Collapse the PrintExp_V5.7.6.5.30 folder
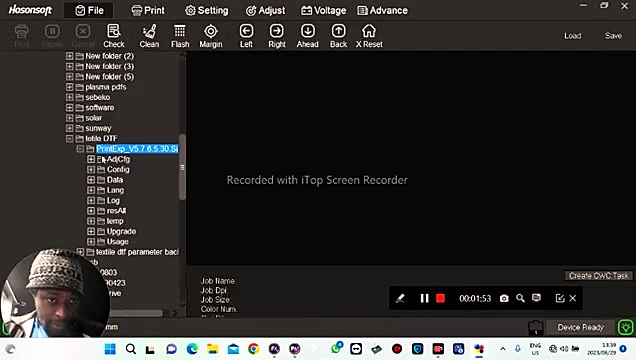This screenshot has height=360, width=636. [x=80, y=149]
